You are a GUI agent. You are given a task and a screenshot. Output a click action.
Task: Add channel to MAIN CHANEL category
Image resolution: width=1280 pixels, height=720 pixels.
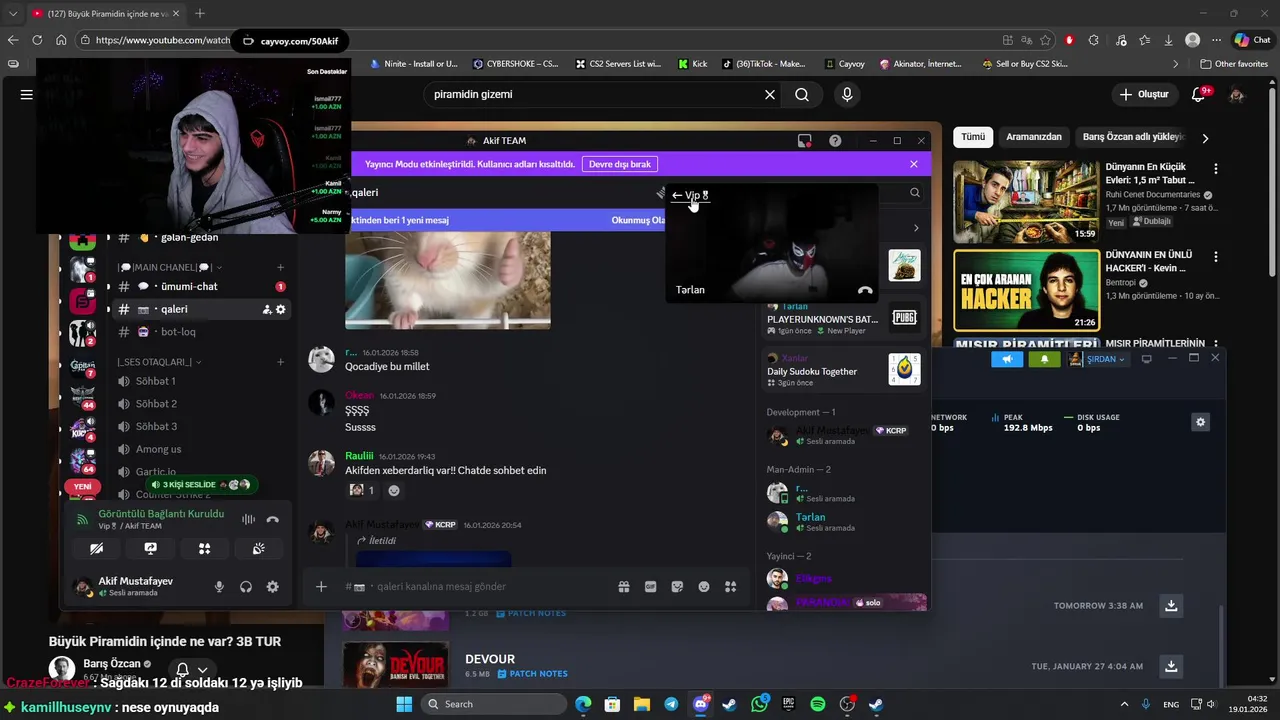coord(281,267)
